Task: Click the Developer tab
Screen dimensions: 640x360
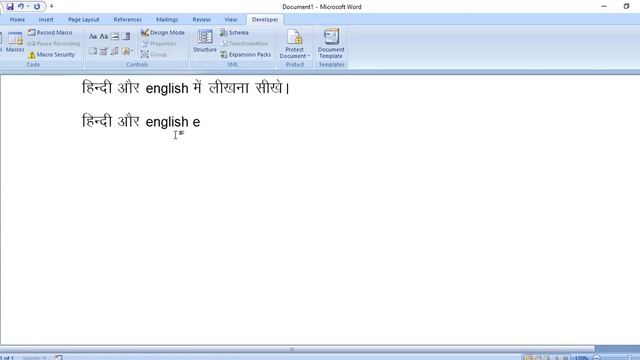Action: coord(265,20)
